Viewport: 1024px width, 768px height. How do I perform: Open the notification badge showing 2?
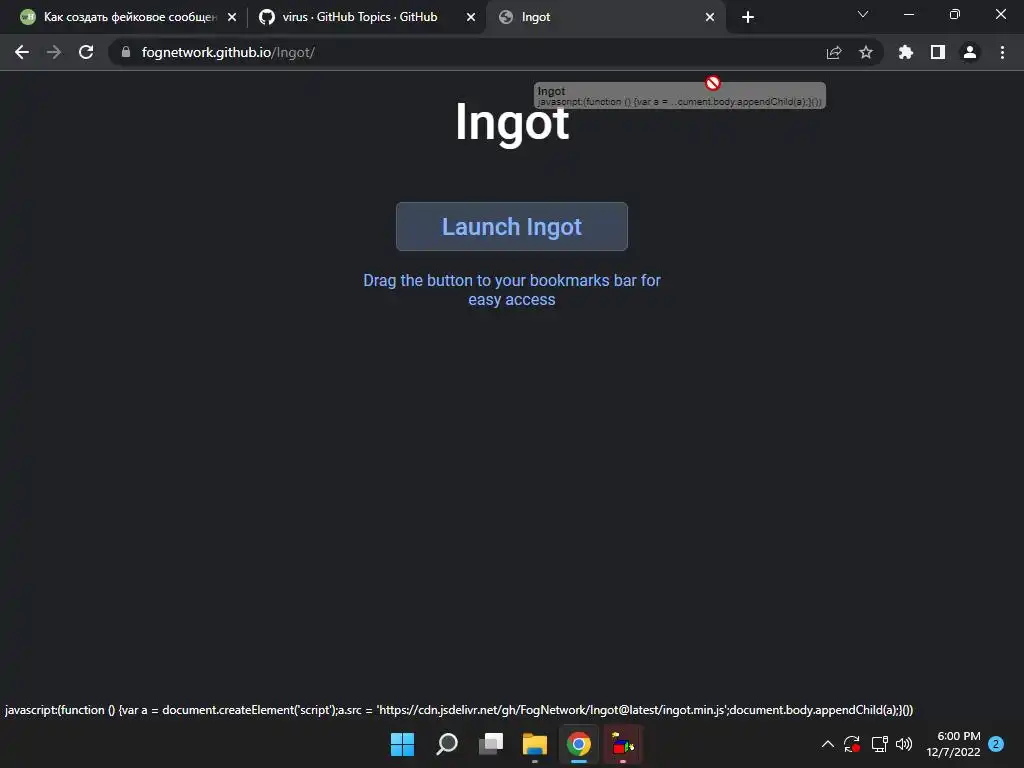(996, 744)
